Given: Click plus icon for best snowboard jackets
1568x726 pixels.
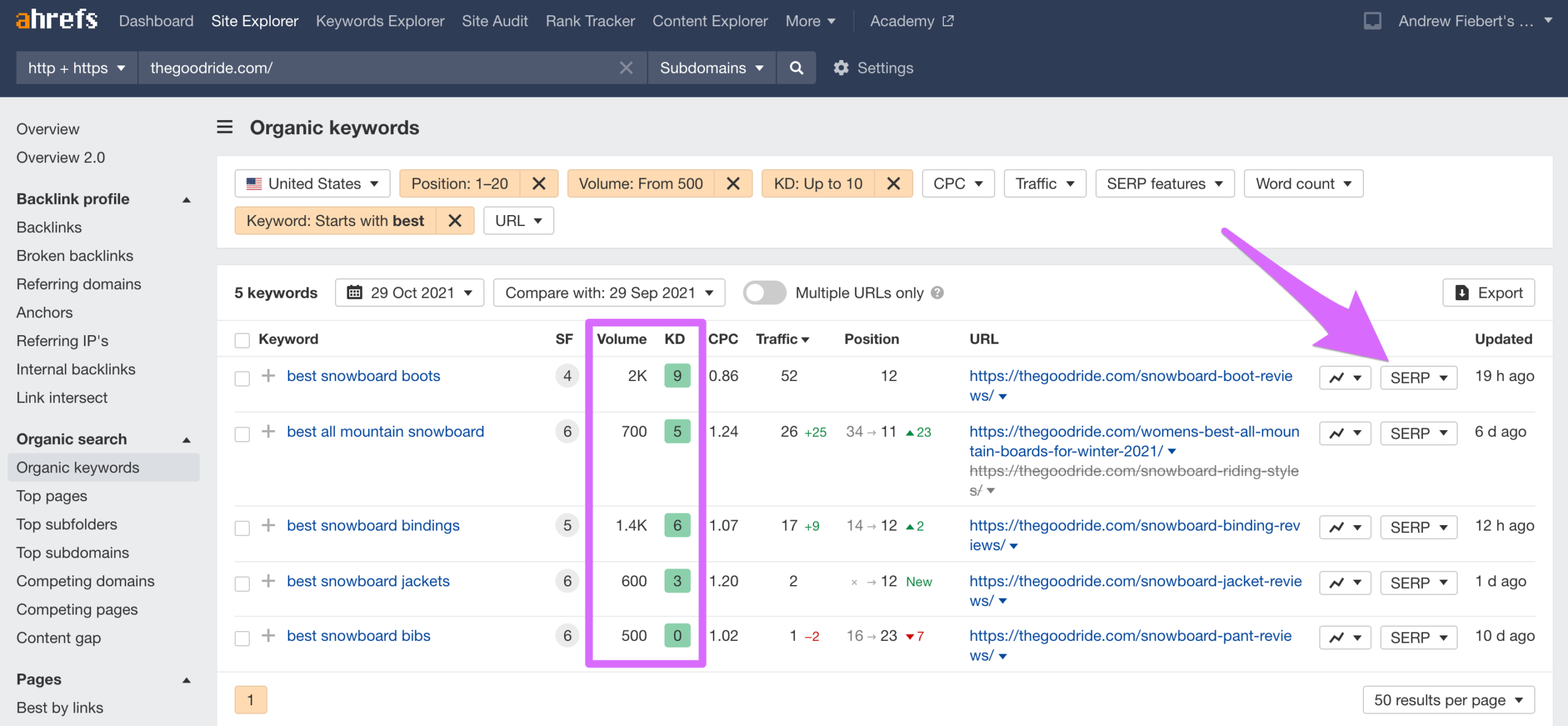Looking at the screenshot, I should point(268,581).
